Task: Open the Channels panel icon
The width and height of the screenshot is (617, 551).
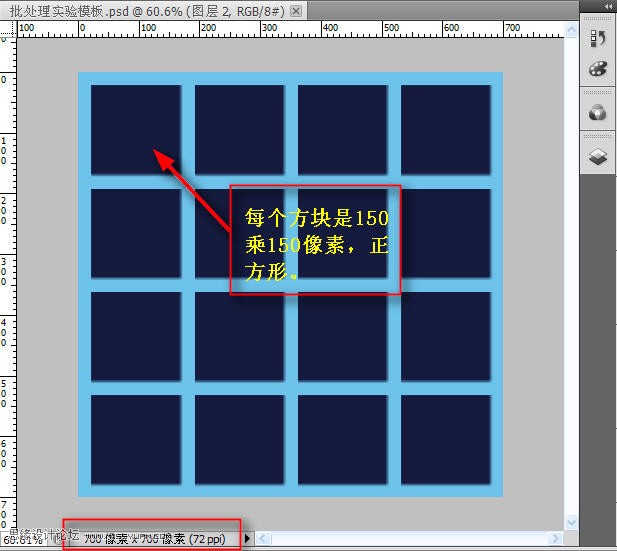Action: (598, 112)
